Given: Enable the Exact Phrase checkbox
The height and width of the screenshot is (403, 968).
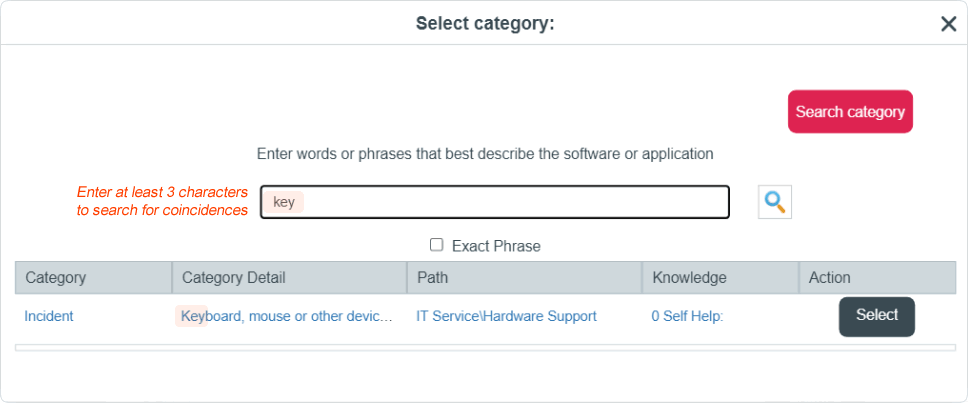Looking at the screenshot, I should [436, 245].
